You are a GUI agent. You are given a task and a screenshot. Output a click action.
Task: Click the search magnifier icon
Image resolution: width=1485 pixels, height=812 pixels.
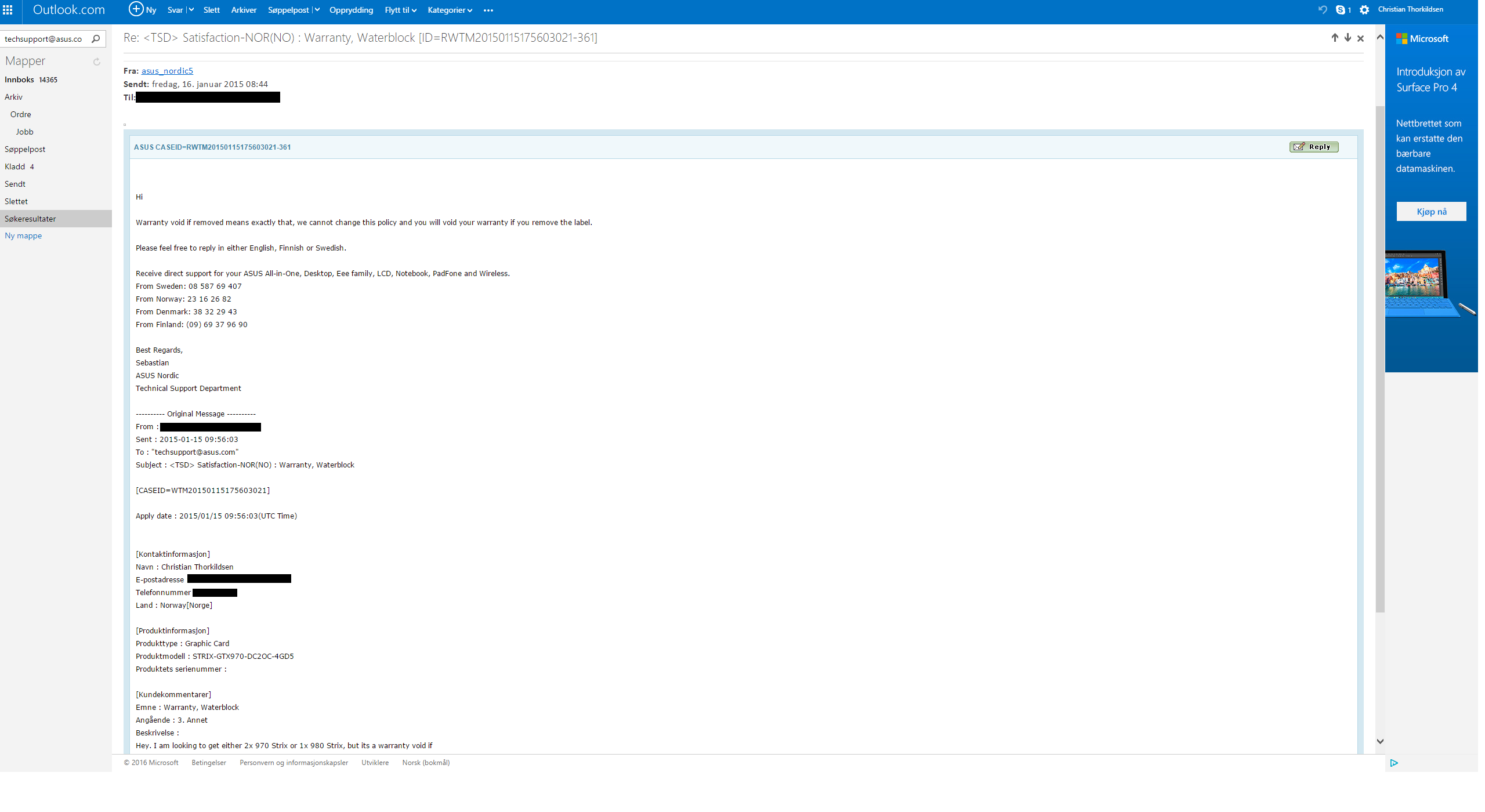coord(96,39)
